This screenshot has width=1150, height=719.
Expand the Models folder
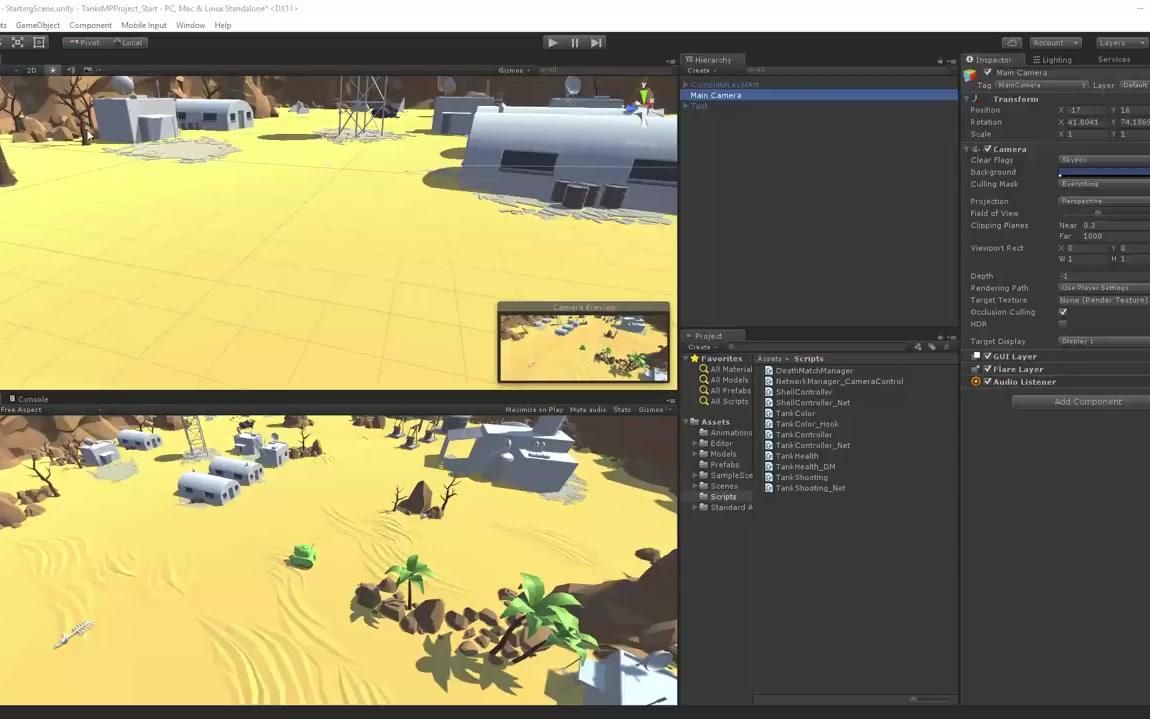click(695, 454)
